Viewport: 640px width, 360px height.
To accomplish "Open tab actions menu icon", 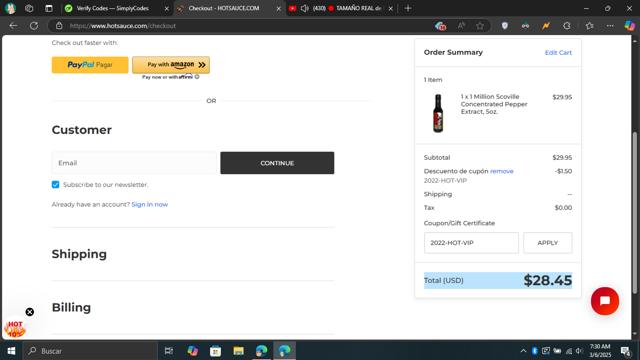I will click(49, 8).
